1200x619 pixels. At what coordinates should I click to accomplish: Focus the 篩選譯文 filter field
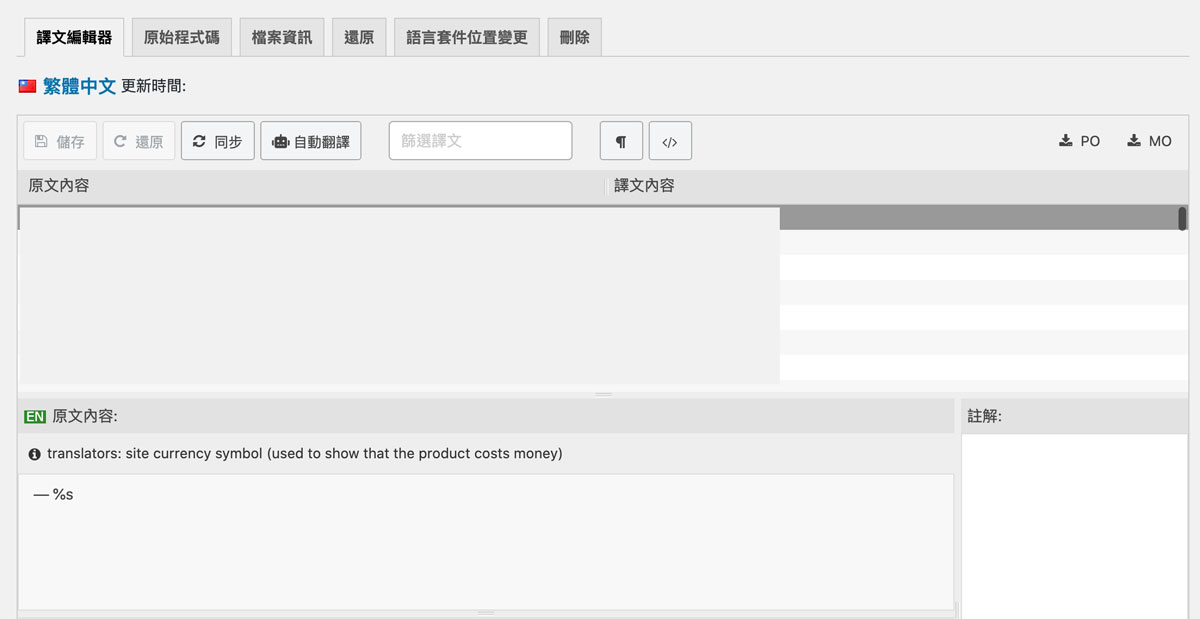480,141
